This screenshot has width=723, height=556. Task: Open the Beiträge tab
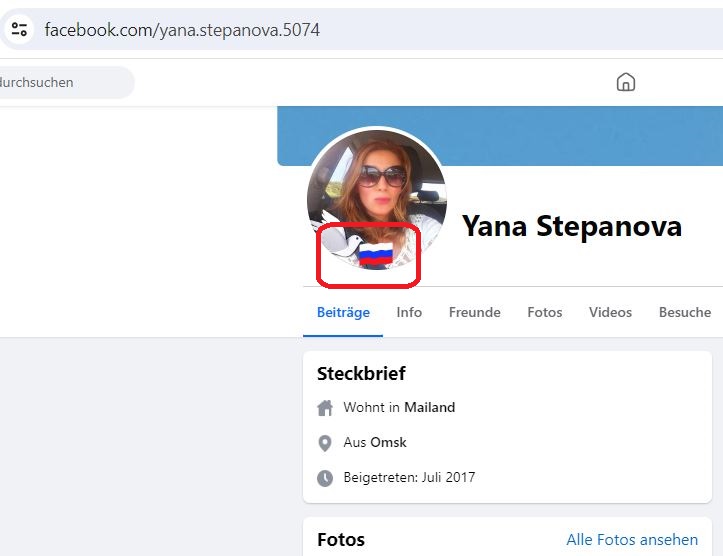[x=343, y=312]
